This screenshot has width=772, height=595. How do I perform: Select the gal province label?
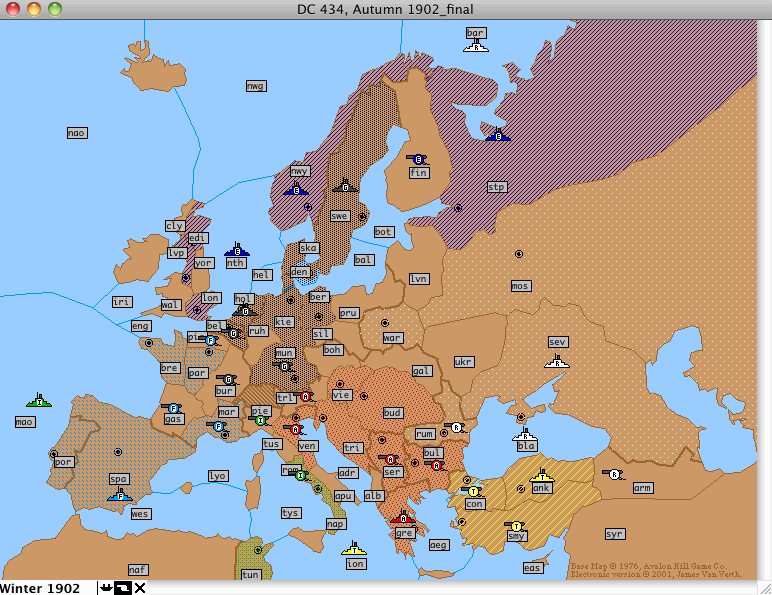422,371
